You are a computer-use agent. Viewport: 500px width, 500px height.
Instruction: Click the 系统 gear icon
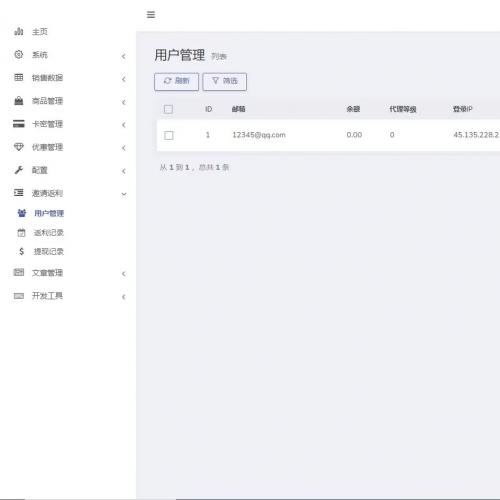tap(19, 54)
